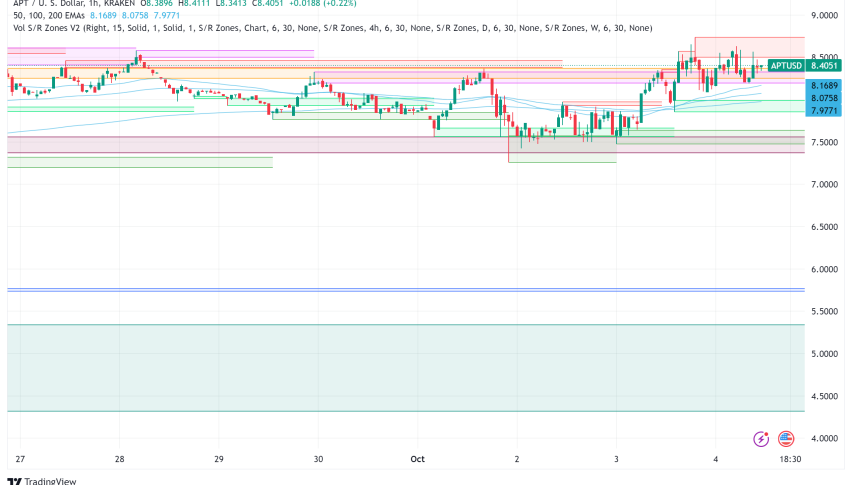
Task: Click the 9.0000 price axis label
Action: pyautogui.click(x=824, y=15)
